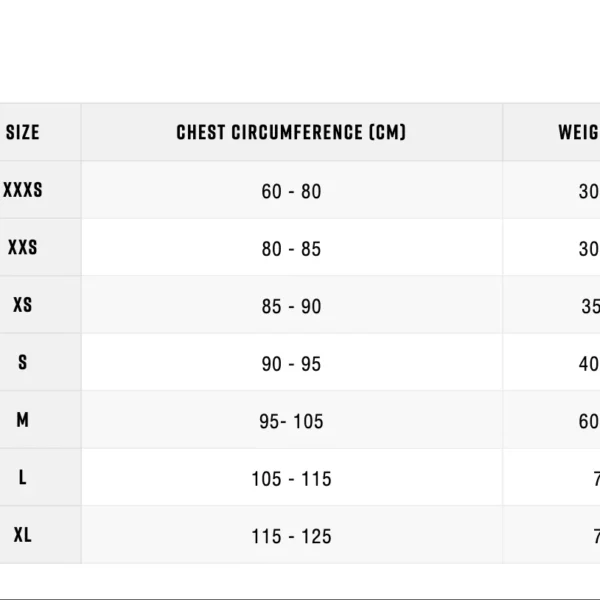Click the SIZE column header

(23, 132)
